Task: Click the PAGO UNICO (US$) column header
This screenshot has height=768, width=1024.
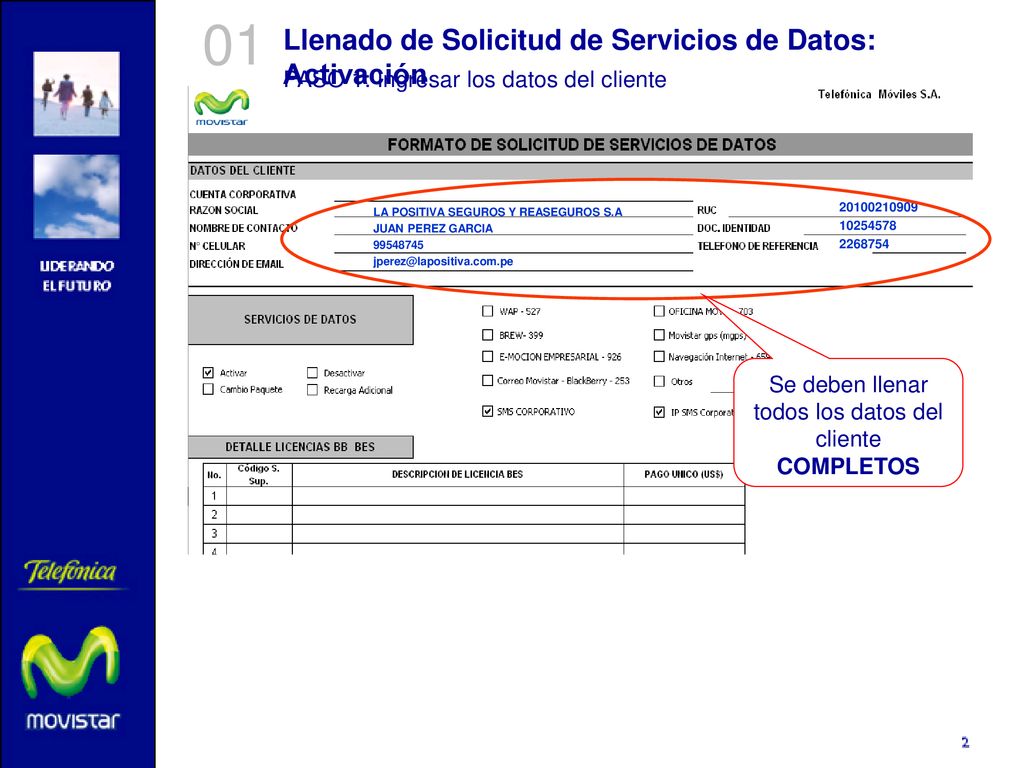Action: pos(683,474)
